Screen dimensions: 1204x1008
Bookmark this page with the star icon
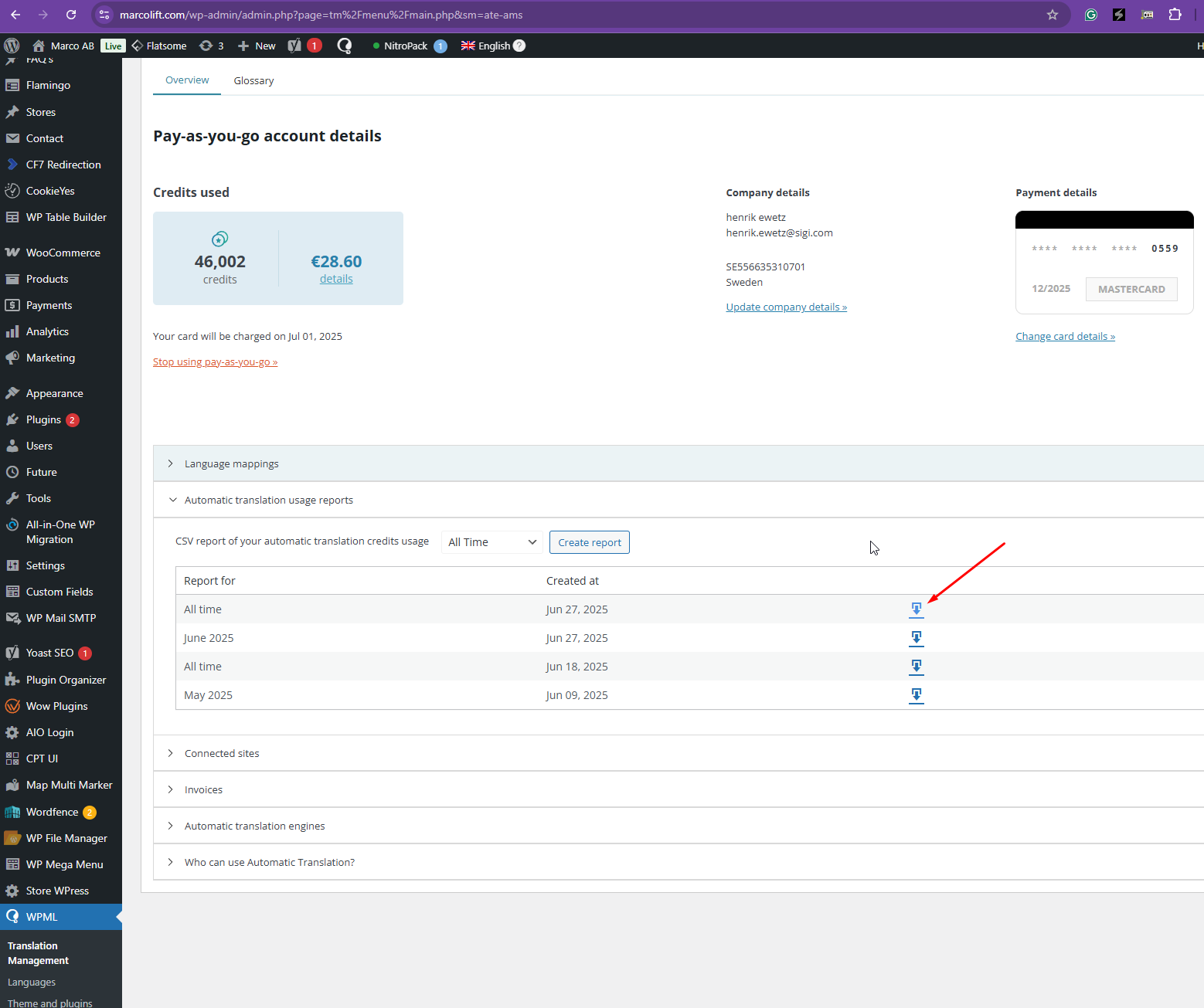(x=1052, y=15)
